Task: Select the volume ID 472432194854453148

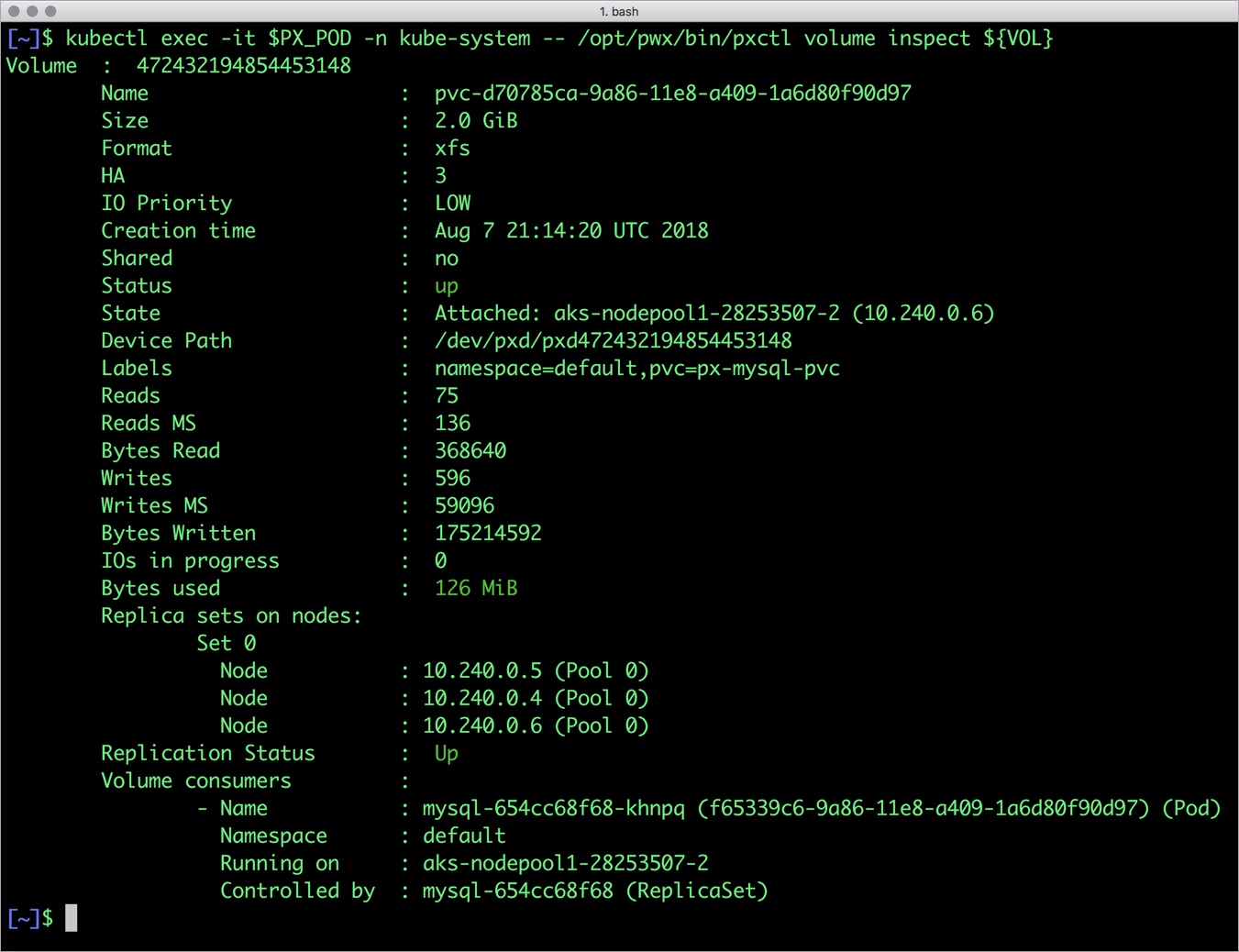Action: click(x=244, y=65)
